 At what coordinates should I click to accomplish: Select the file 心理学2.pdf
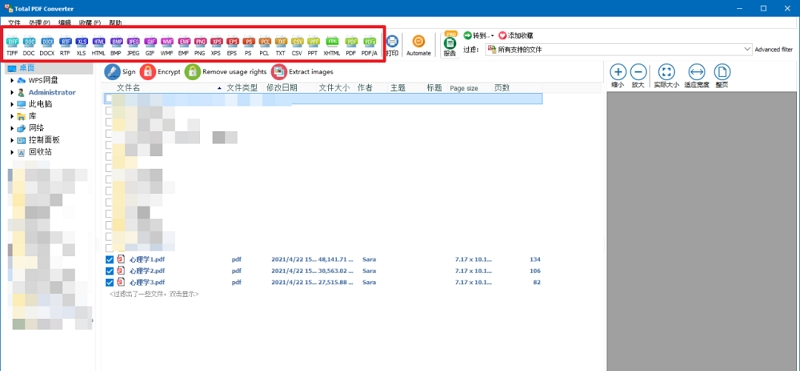tap(147, 271)
